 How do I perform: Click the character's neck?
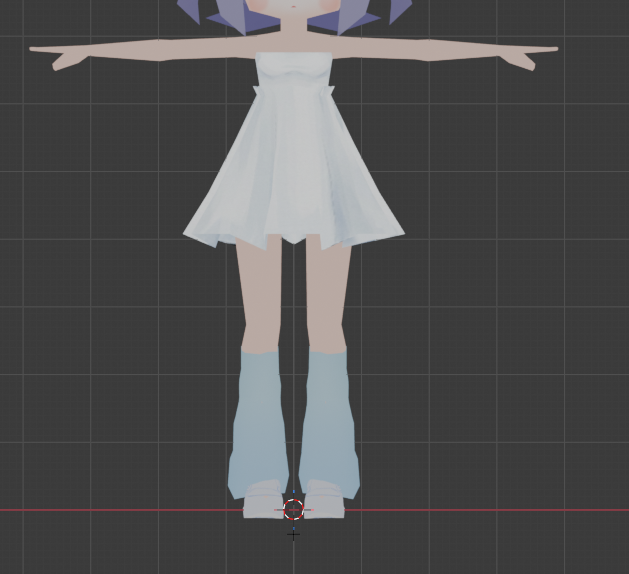294,26
